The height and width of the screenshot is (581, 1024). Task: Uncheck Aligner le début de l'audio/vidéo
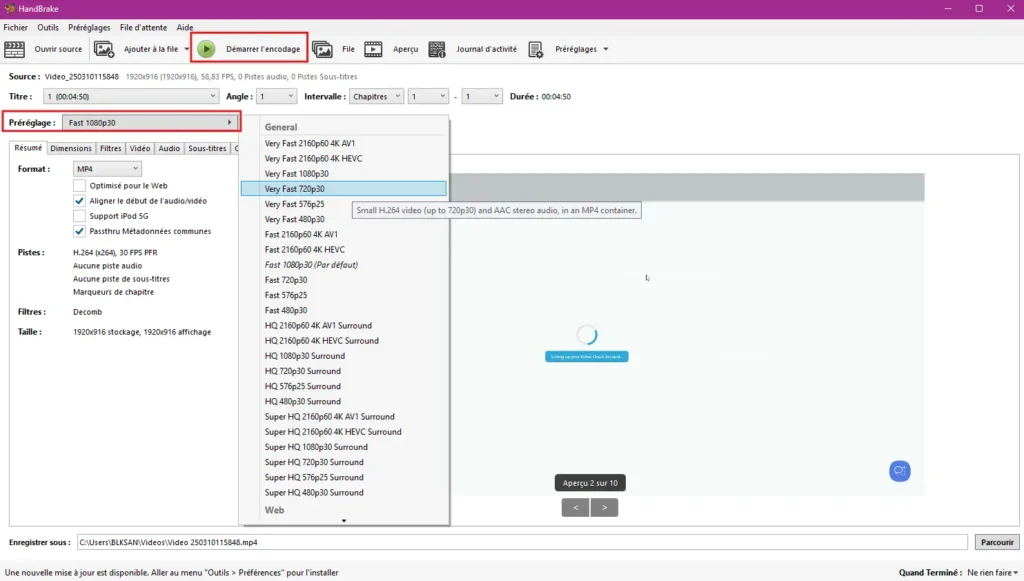[x=79, y=200]
